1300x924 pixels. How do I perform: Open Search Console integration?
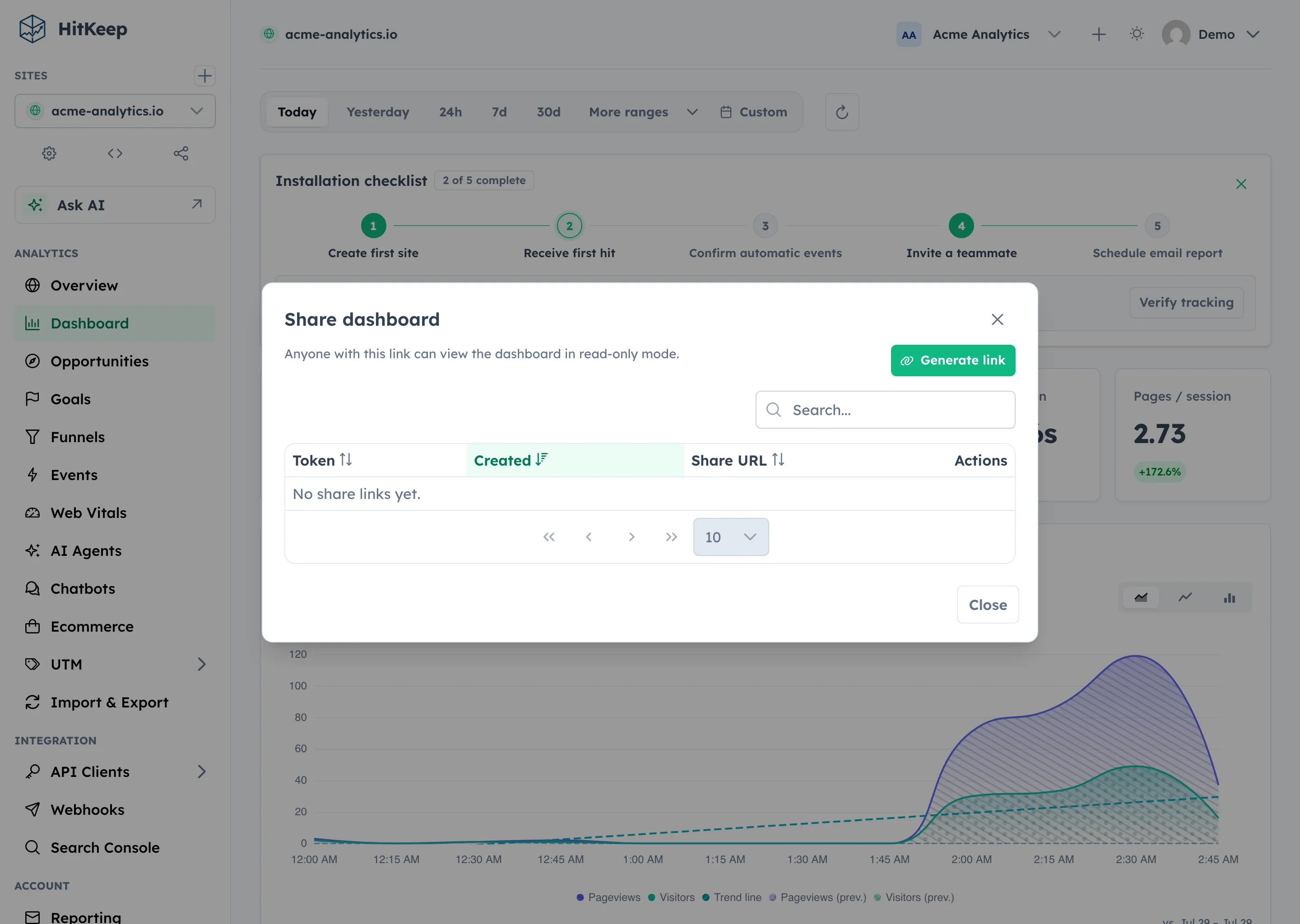(x=115, y=847)
